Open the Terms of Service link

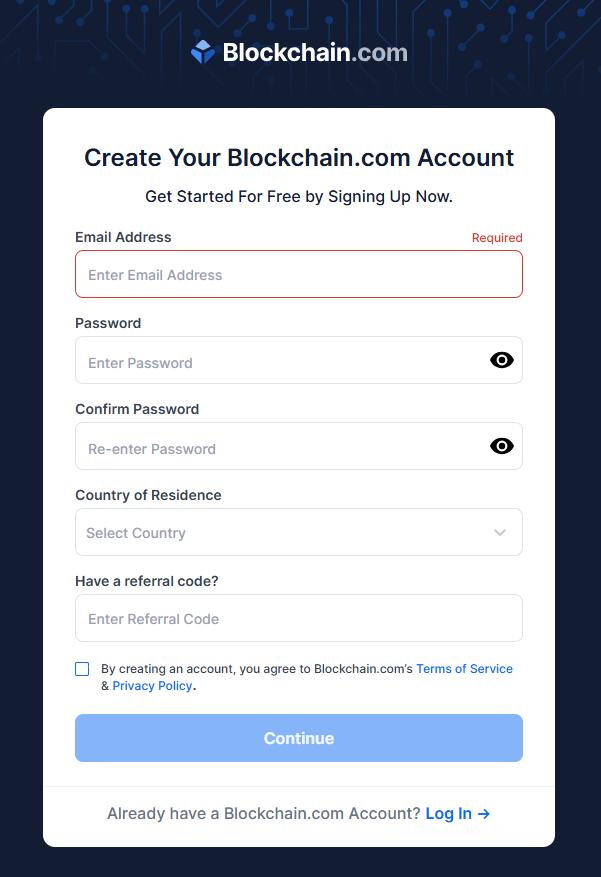464,669
